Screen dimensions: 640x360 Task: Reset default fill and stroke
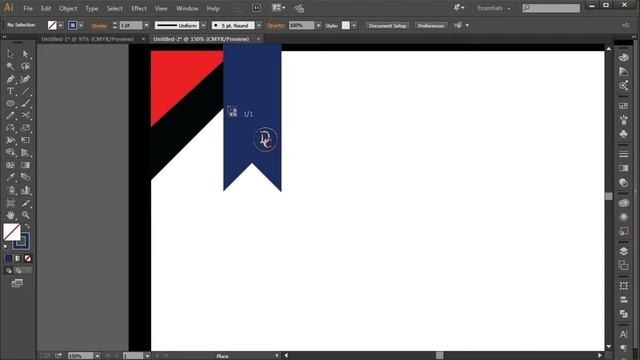click(6, 247)
